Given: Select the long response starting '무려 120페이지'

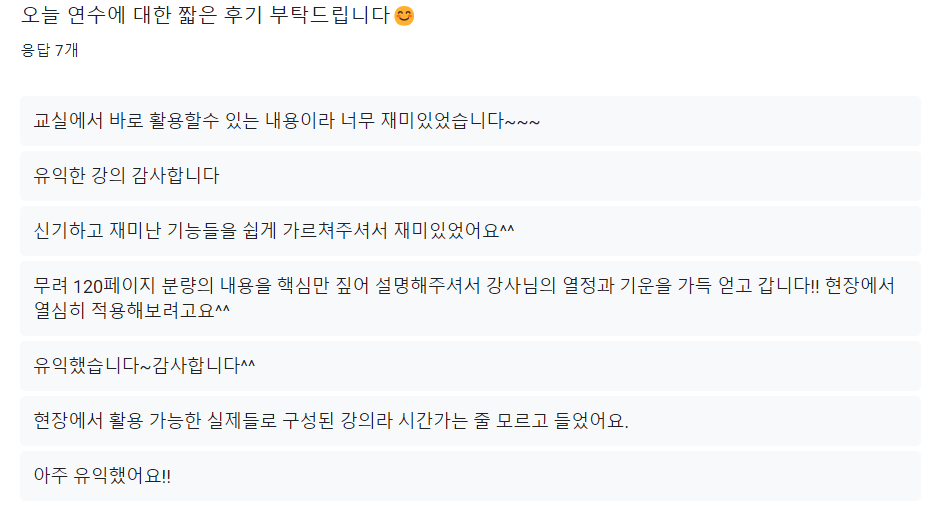Looking at the screenshot, I should pos(469,298).
